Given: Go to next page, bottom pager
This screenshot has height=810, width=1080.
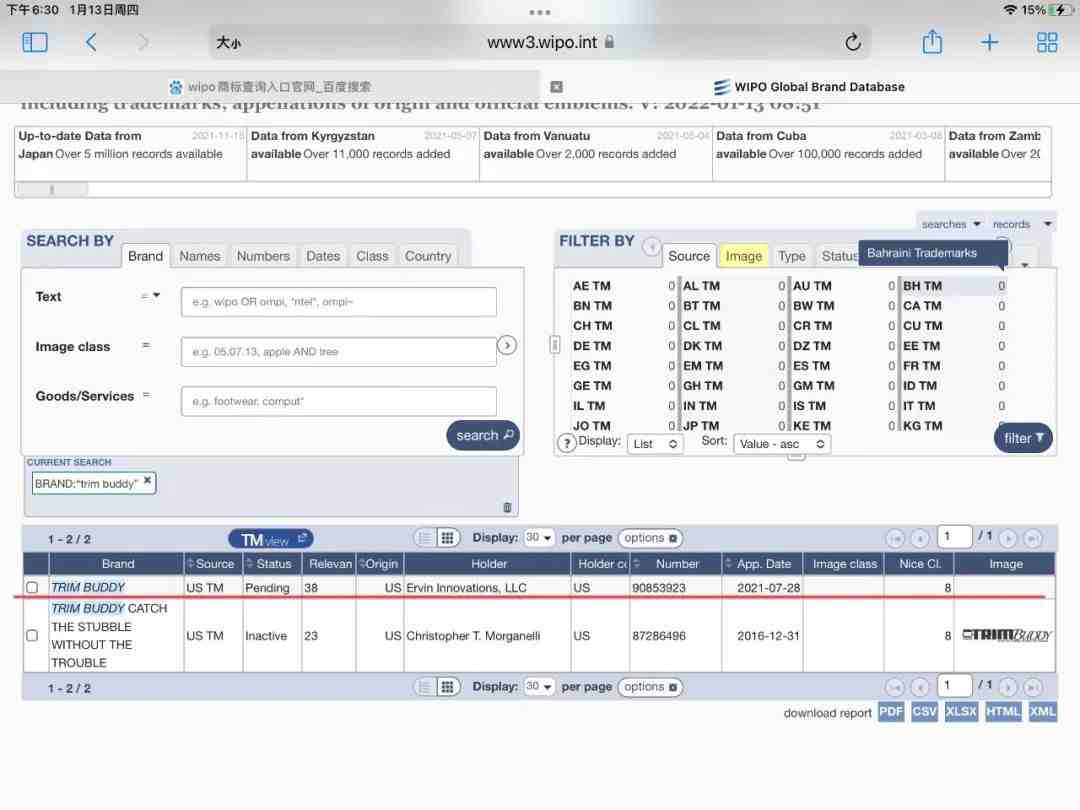Looking at the screenshot, I should coord(1008,687).
